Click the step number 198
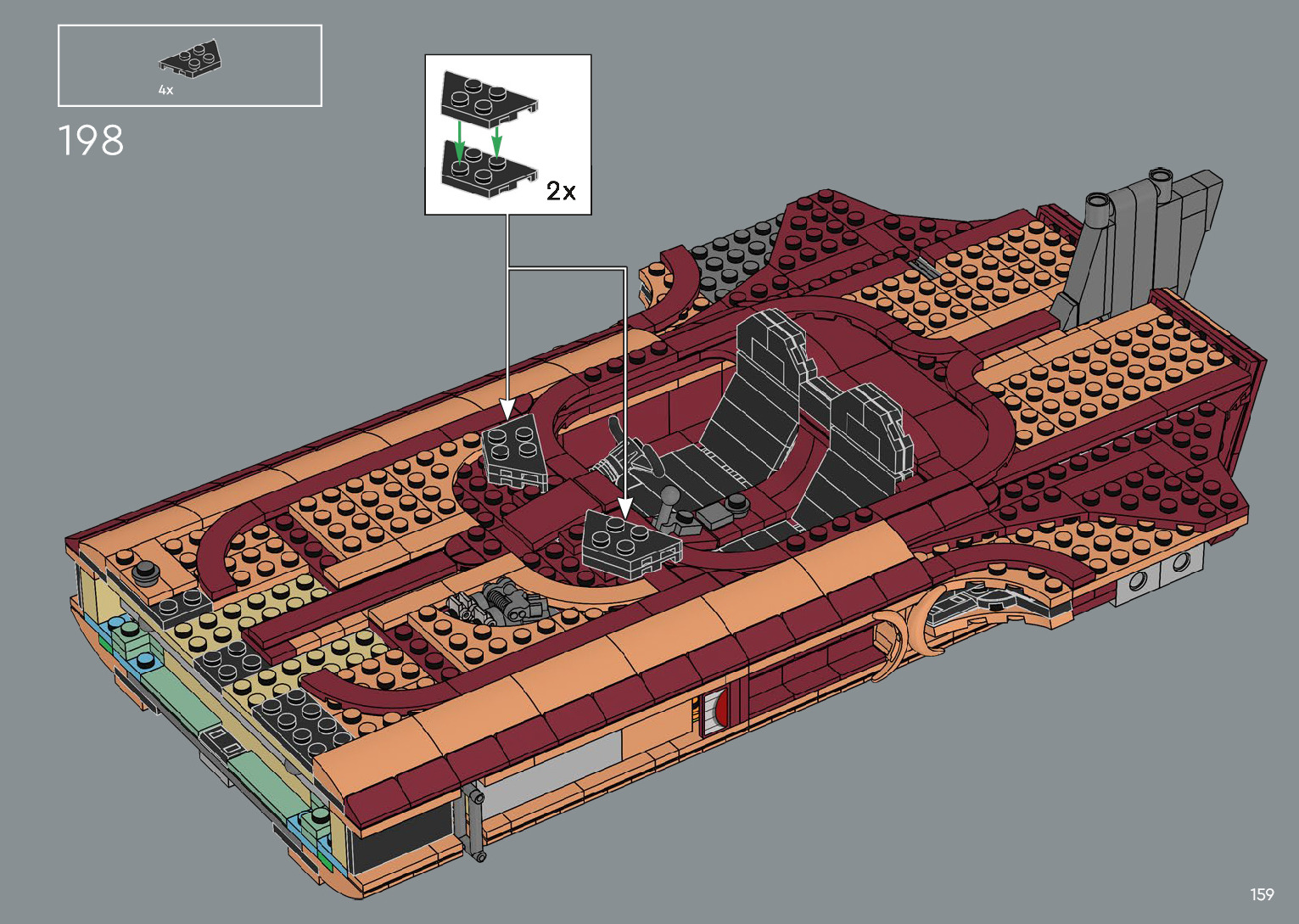 (91, 141)
